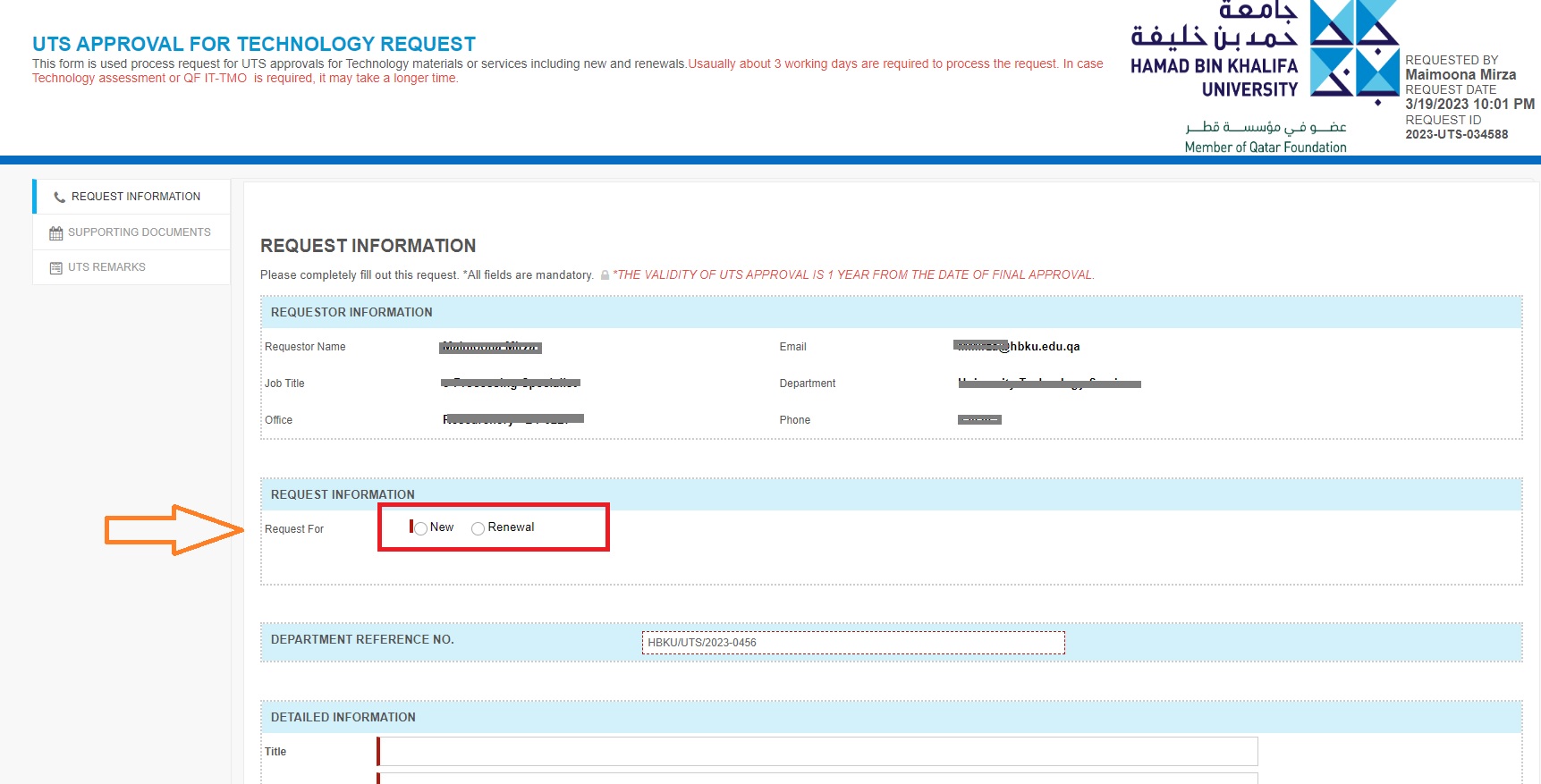Screen dimensions: 1541x784
Task: Click the Job Title label
Action: pyautogui.click(x=284, y=384)
